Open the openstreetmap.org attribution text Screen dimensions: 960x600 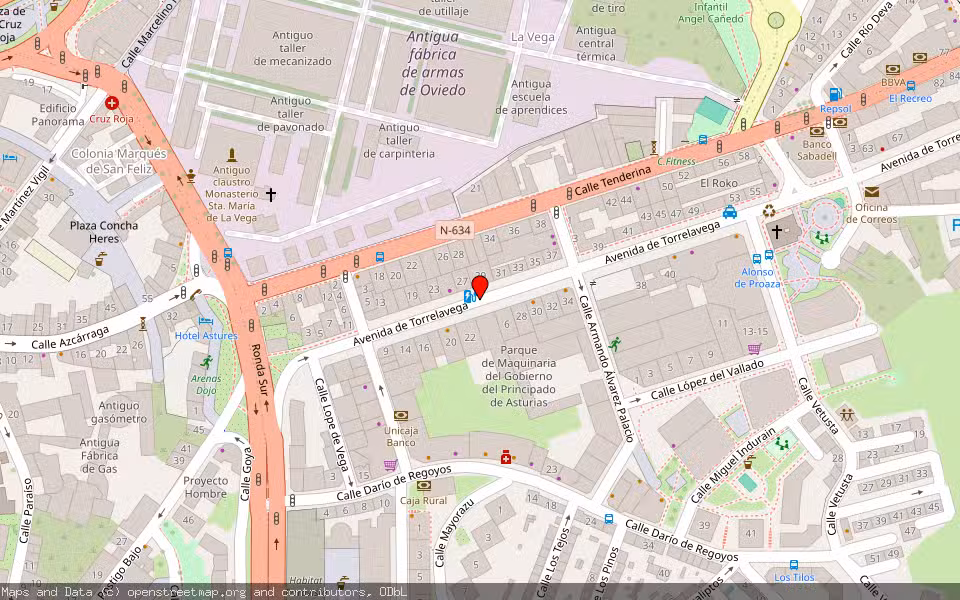185,592
